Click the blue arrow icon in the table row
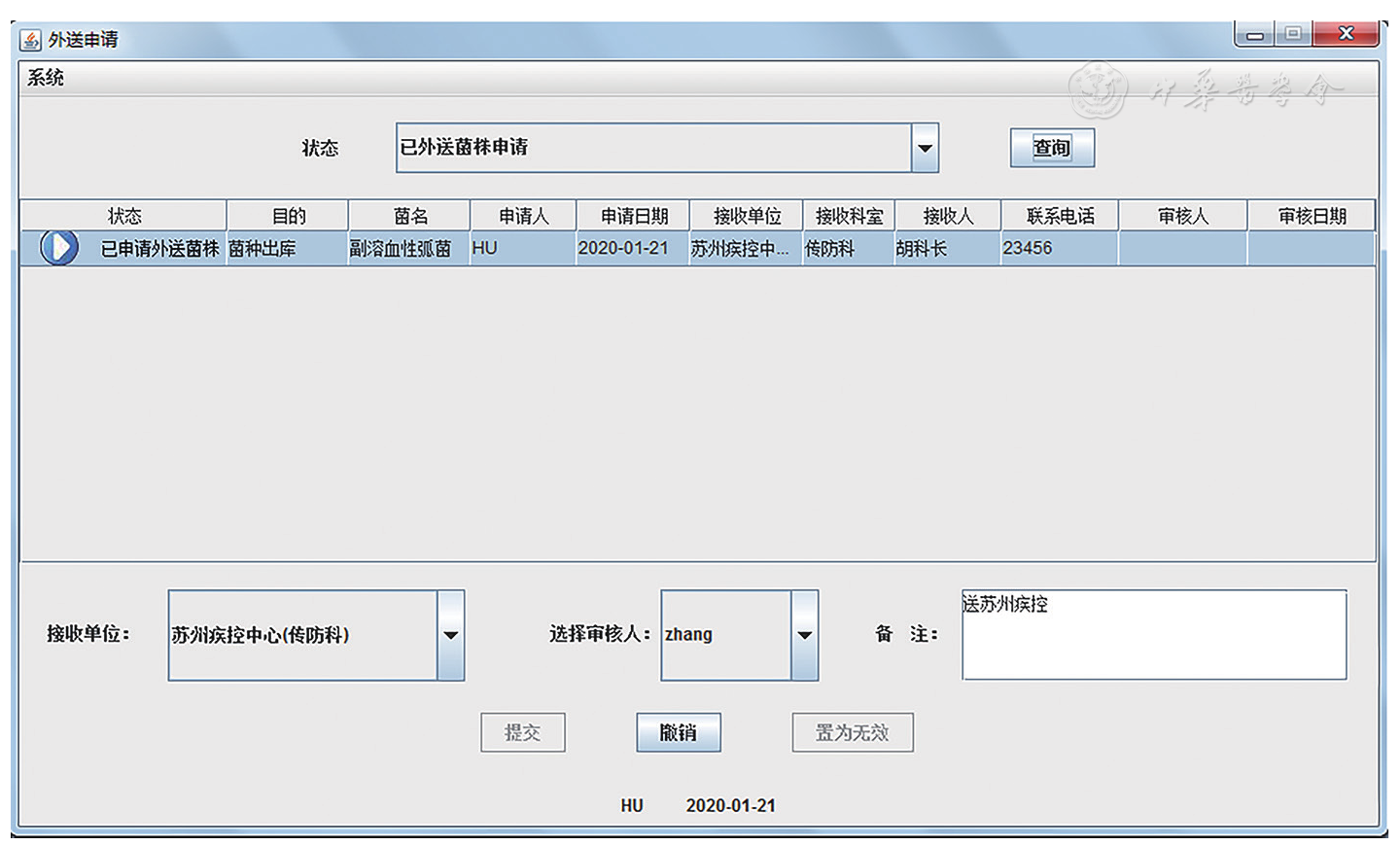Viewport: 1400px width, 846px height. (59, 248)
